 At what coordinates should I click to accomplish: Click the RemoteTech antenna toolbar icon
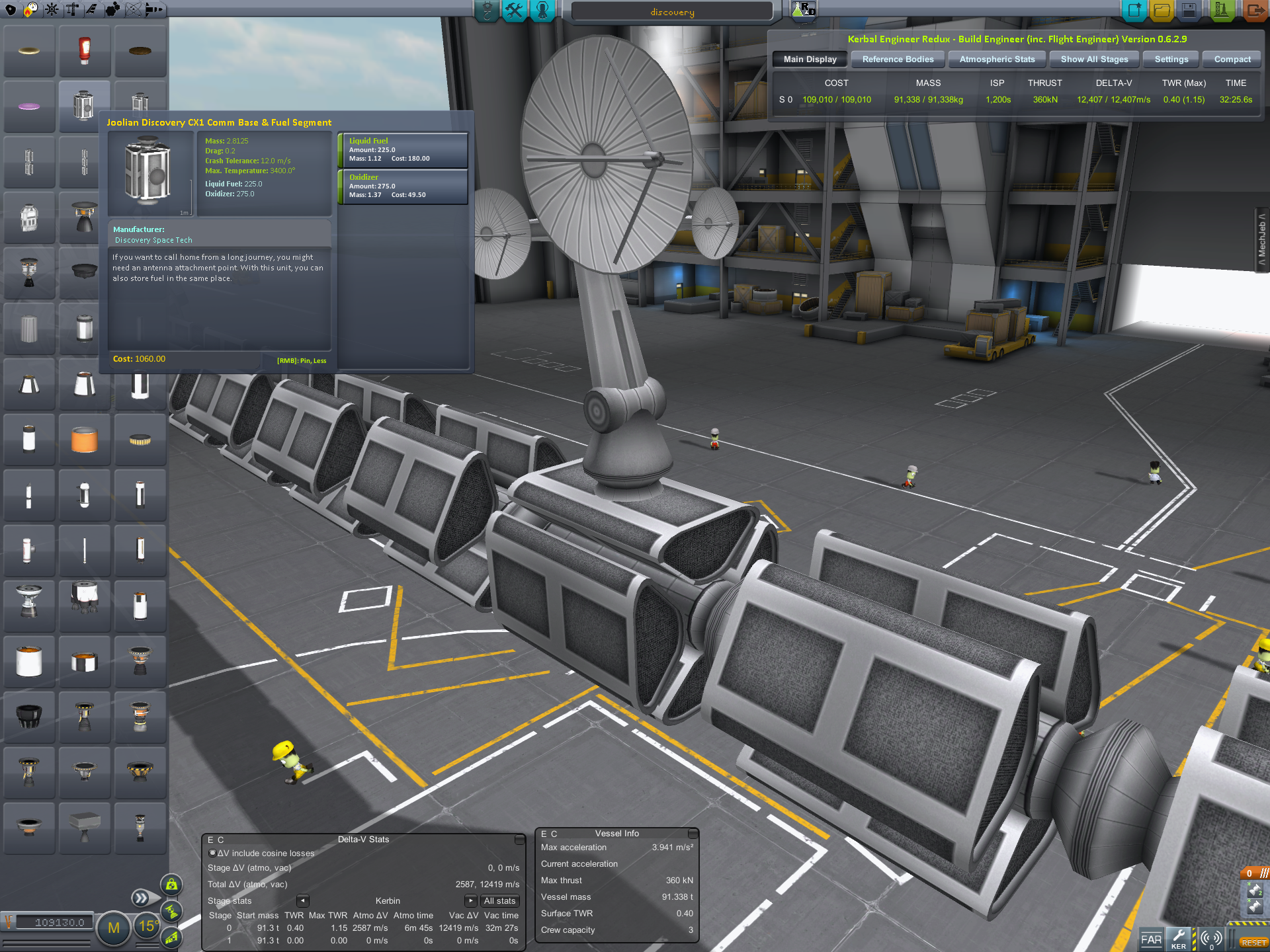coord(1211,939)
